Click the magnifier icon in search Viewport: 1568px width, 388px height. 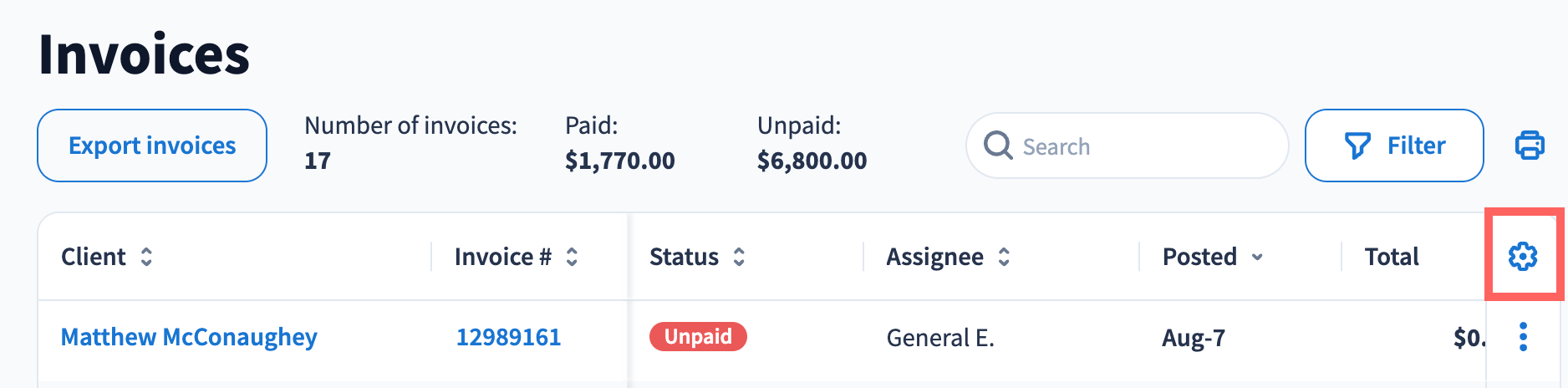coord(998,145)
